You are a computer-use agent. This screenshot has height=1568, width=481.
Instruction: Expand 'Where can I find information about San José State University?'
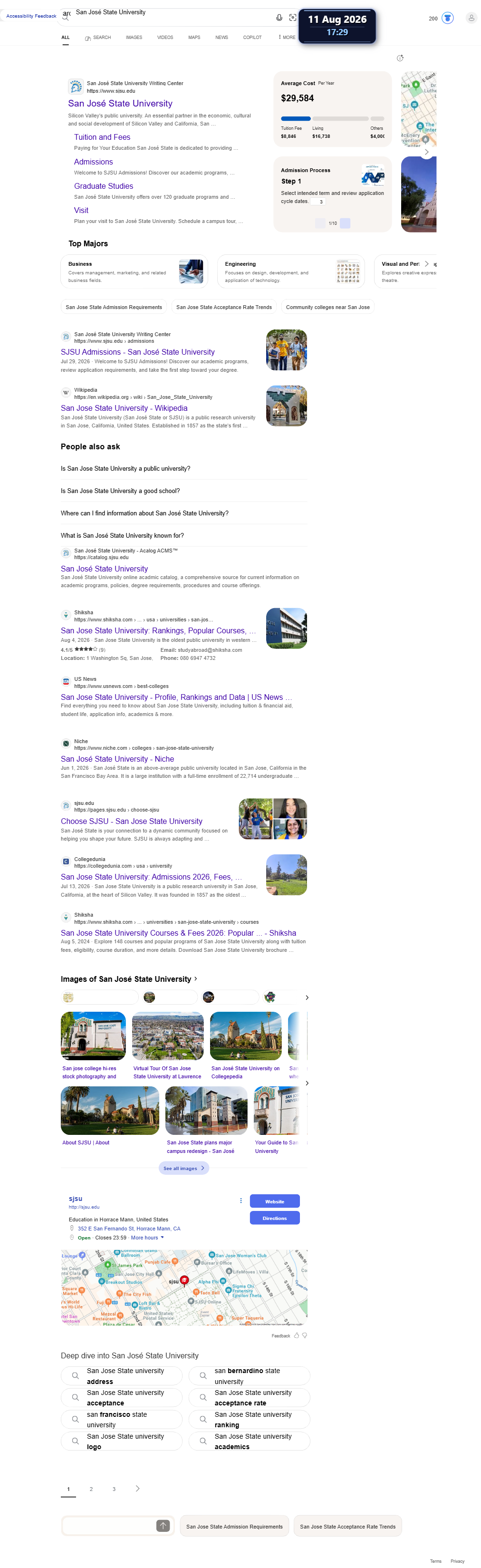click(x=183, y=513)
